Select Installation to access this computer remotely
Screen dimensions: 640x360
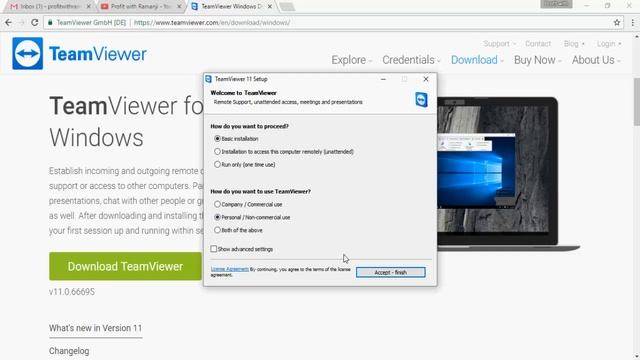coord(284,151)
